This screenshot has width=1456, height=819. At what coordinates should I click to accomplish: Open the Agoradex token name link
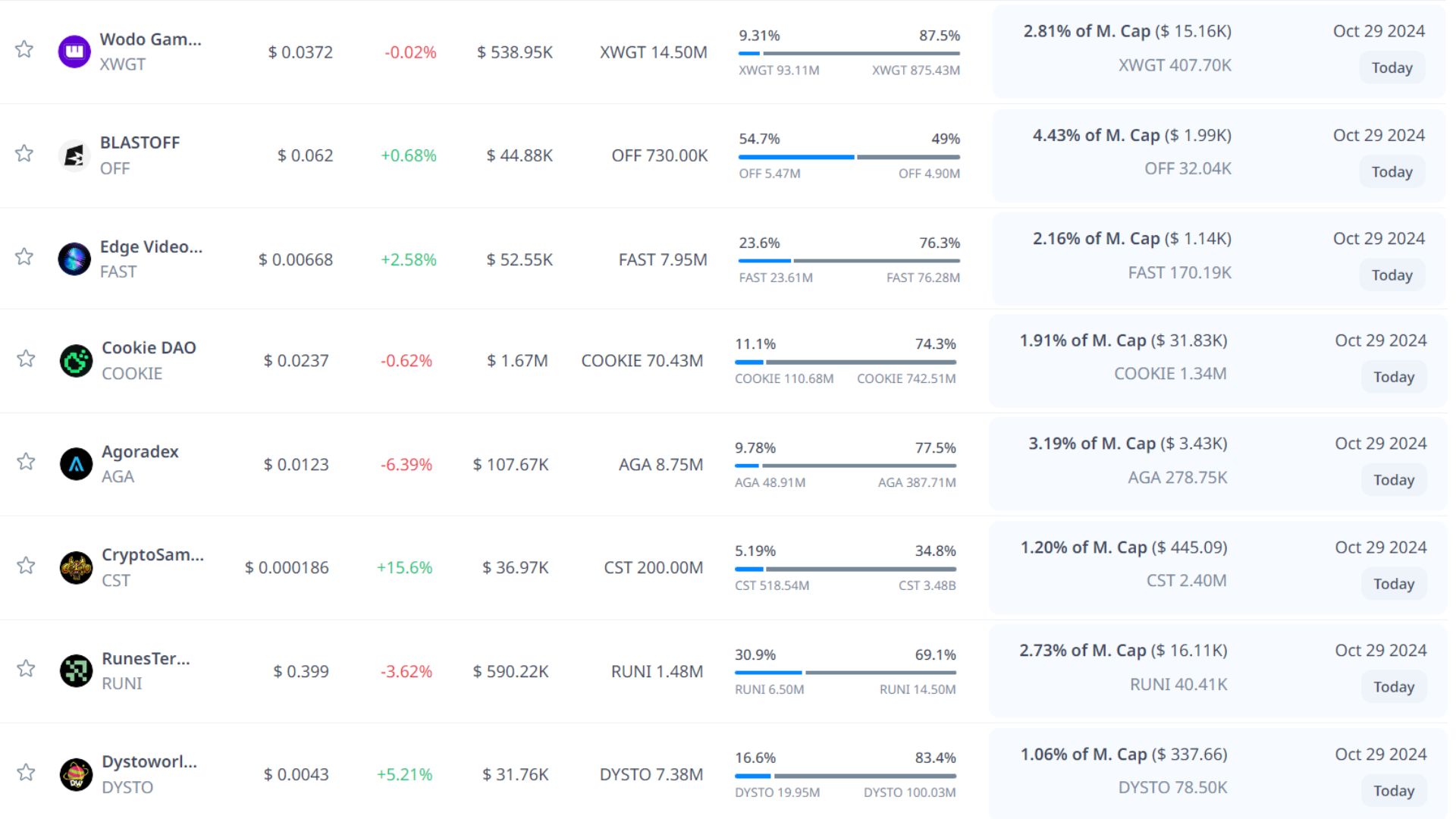coord(140,452)
